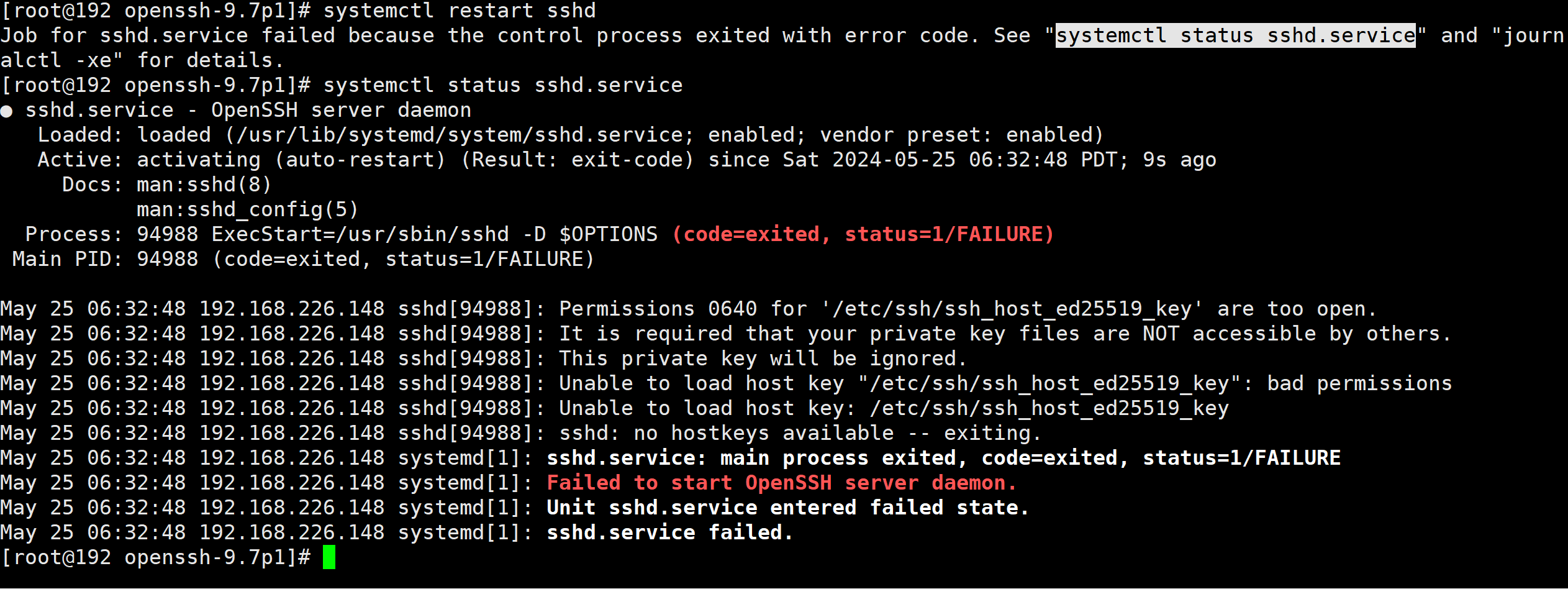Click bold 'Unit sshd.service entered failed state.' text
Image resolution: width=1568 pixels, height=589 pixels.
(x=787, y=508)
